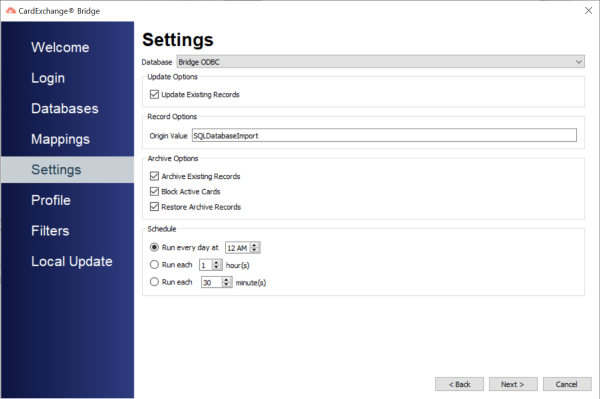Click the hours spinner arrows
This screenshot has width=600, height=399.
coord(217,265)
